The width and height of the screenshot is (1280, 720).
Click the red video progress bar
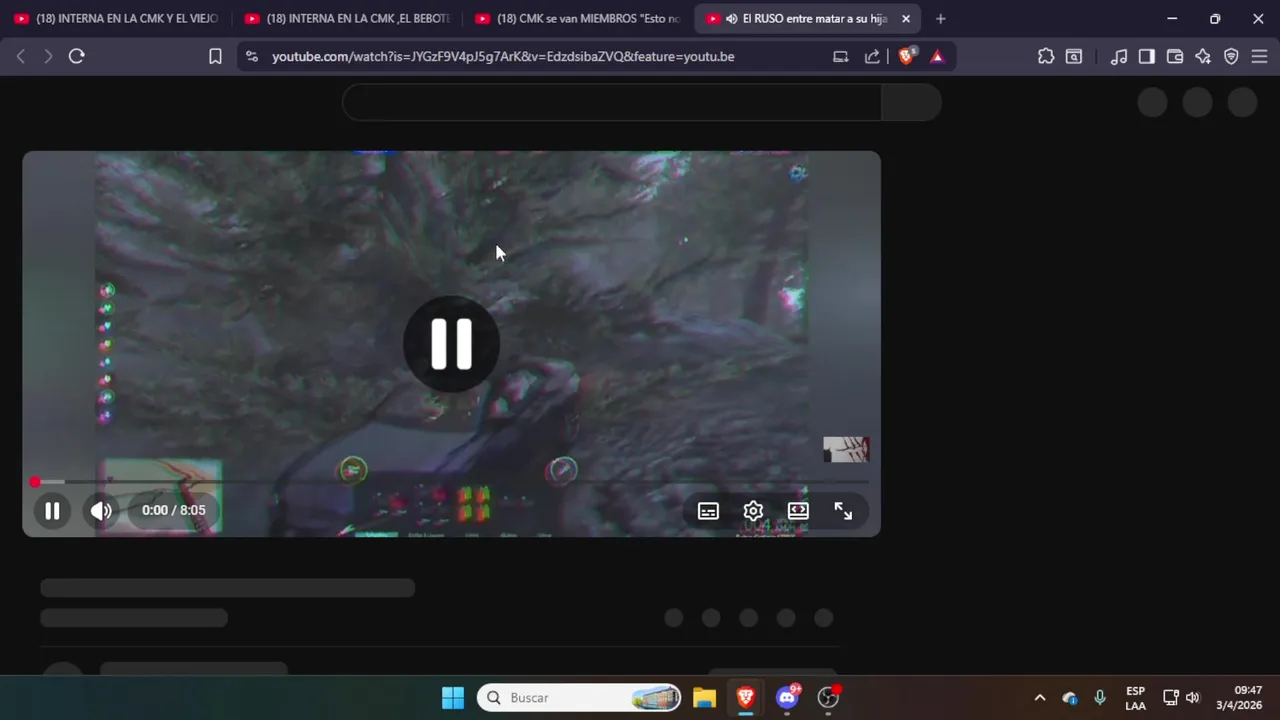click(x=451, y=482)
